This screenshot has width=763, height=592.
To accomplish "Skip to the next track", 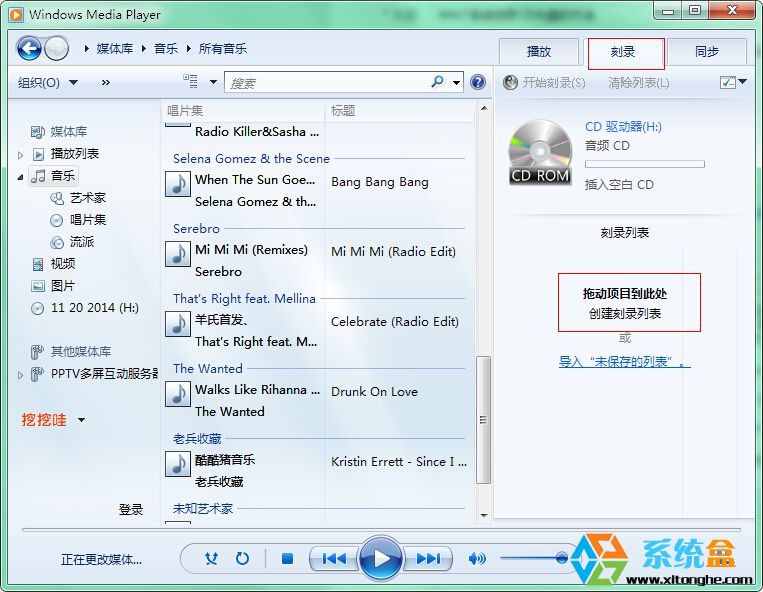I will pos(428,559).
